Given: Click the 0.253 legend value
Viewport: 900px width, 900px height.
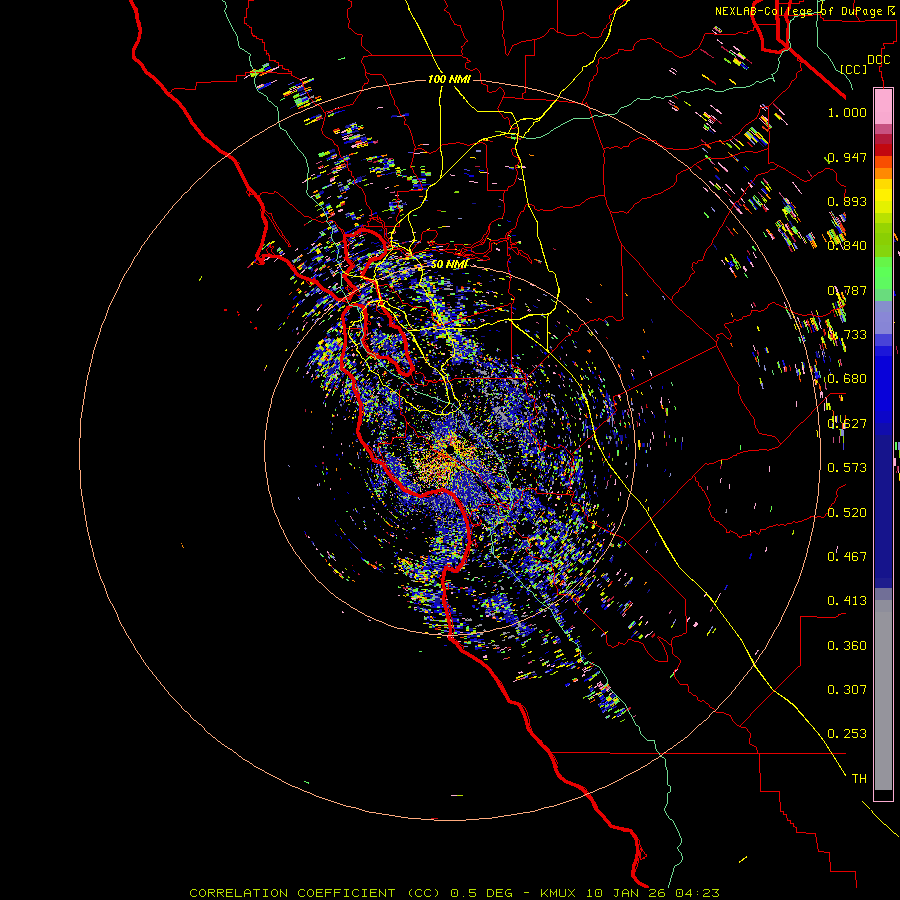Looking at the screenshot, I should (847, 734).
